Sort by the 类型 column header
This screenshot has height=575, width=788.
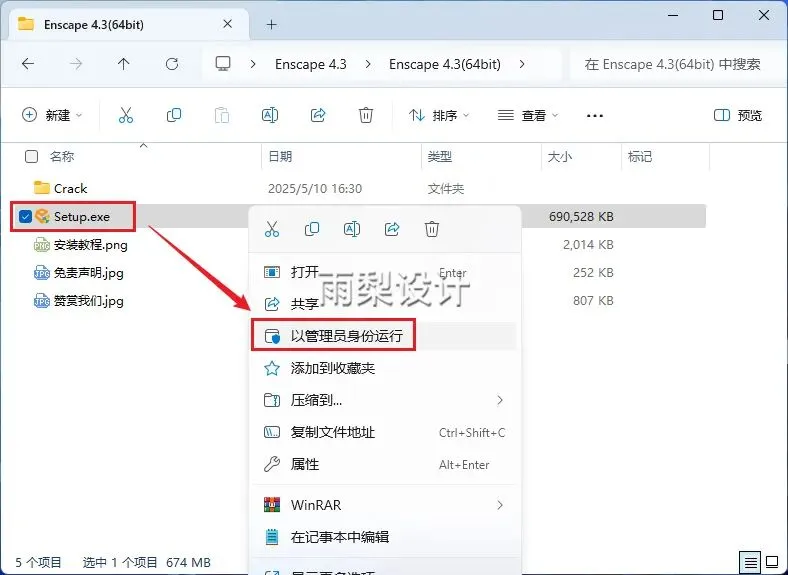pyautogui.click(x=440, y=157)
